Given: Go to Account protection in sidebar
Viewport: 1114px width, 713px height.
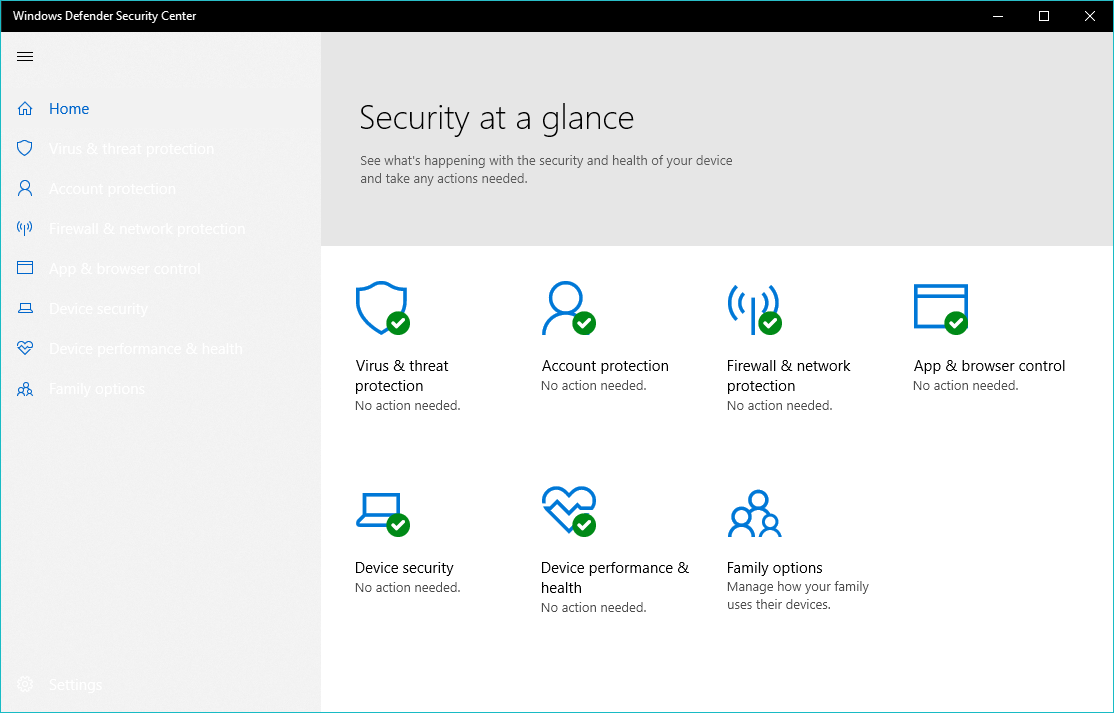Looking at the screenshot, I should pos(112,189).
